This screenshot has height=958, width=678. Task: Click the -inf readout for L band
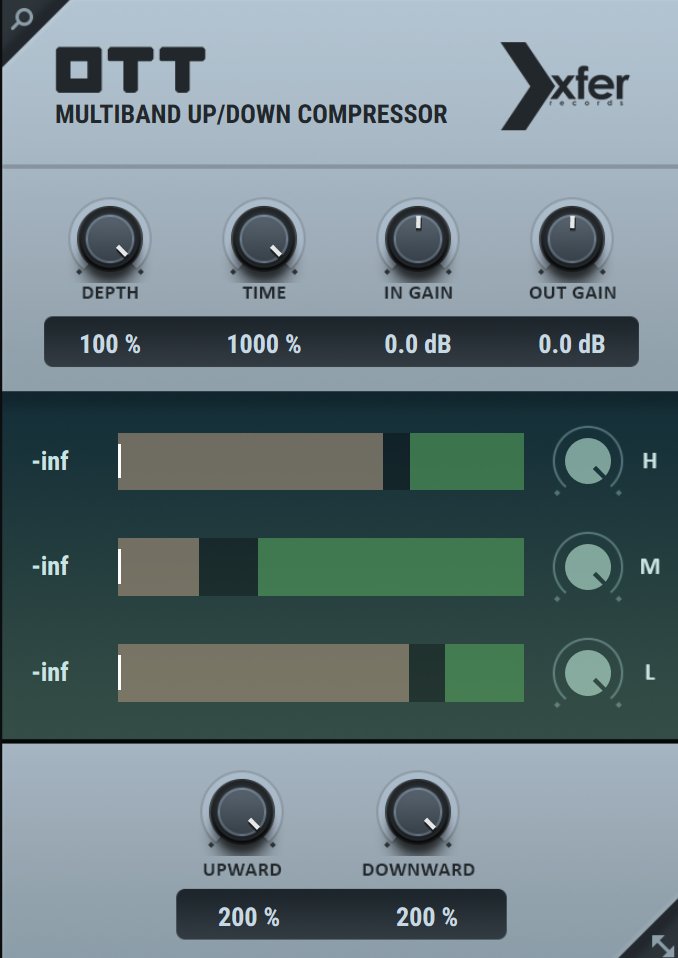point(50,672)
